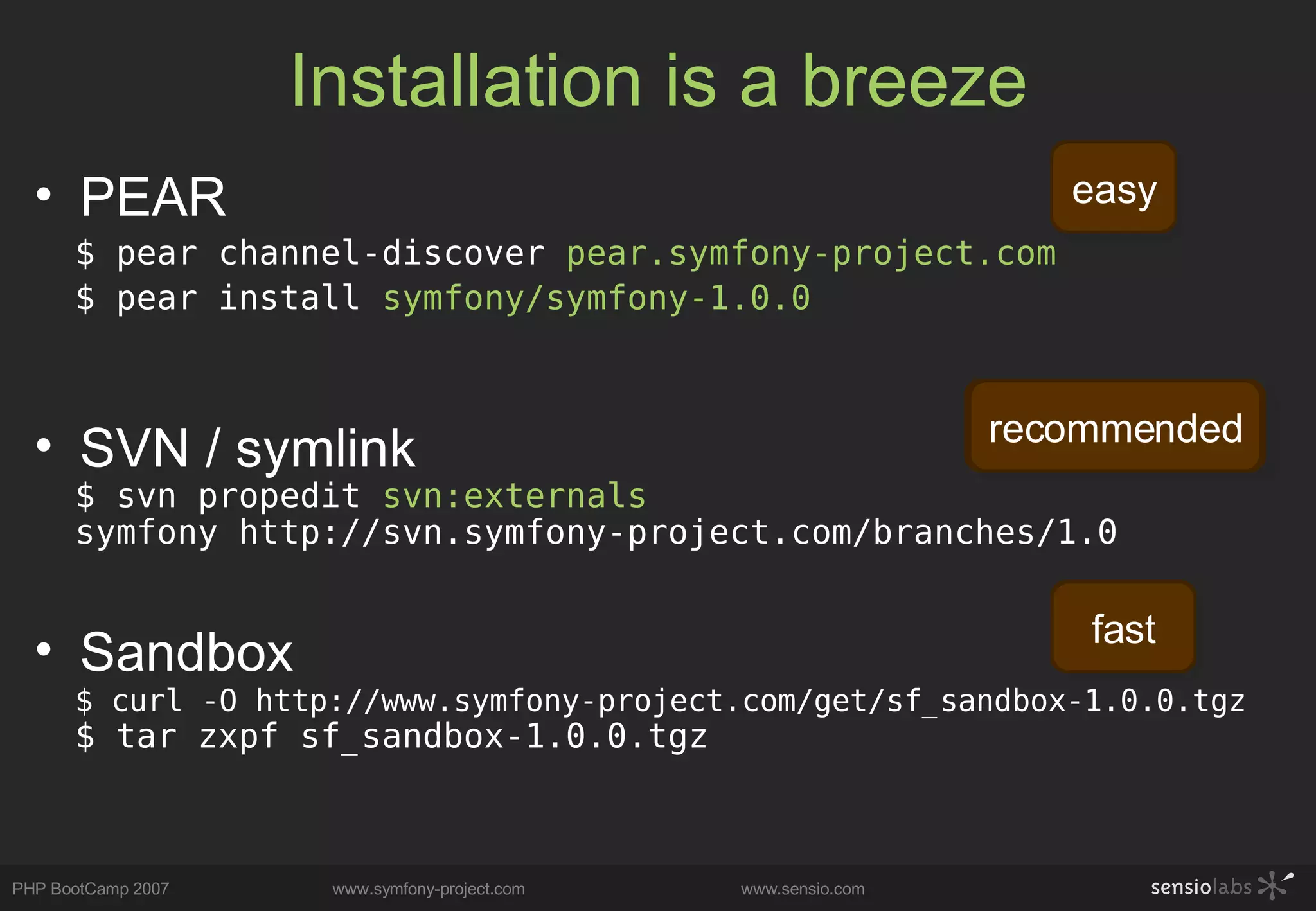This screenshot has width=1316, height=911.
Task: Click the 'Installation is a breeze' title
Action: [659, 81]
